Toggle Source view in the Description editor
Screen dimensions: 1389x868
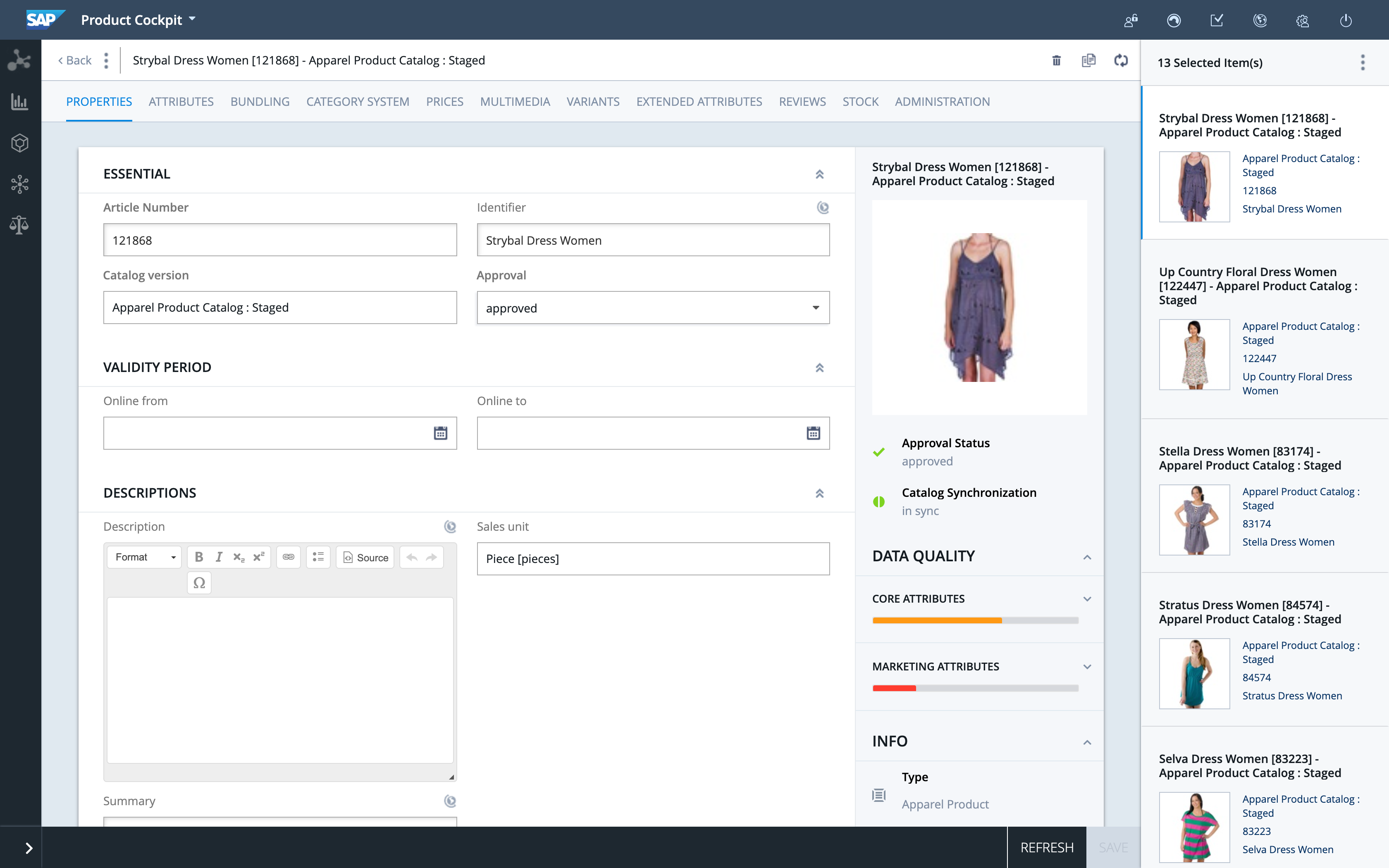(x=365, y=557)
